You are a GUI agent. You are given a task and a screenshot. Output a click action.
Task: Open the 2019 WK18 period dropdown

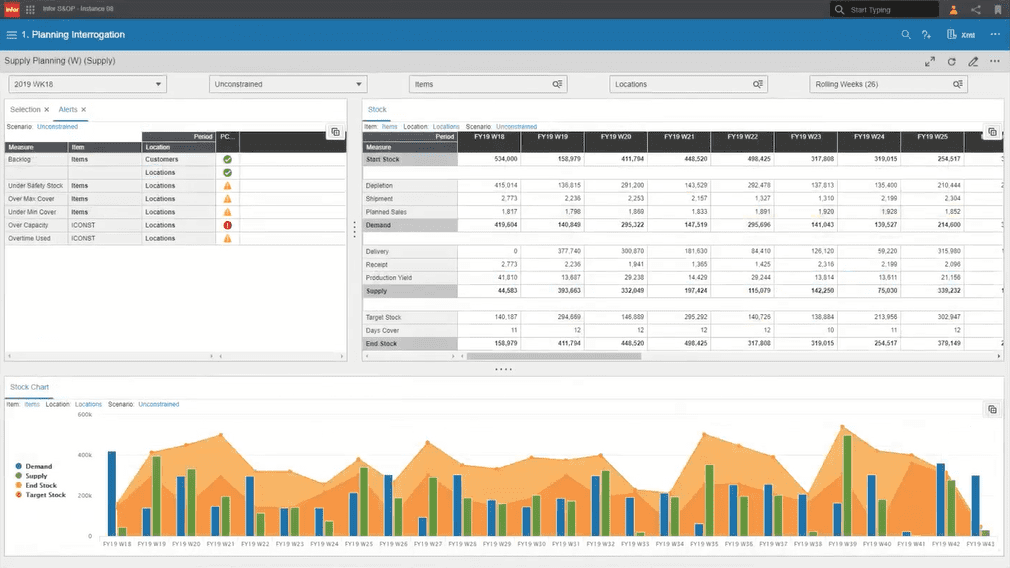click(x=88, y=84)
